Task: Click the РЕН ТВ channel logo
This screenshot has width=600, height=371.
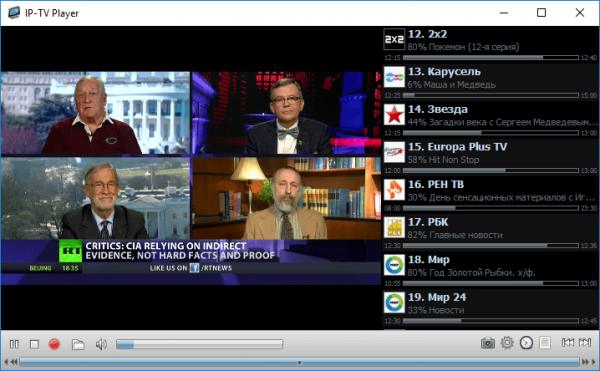Action: (x=394, y=189)
